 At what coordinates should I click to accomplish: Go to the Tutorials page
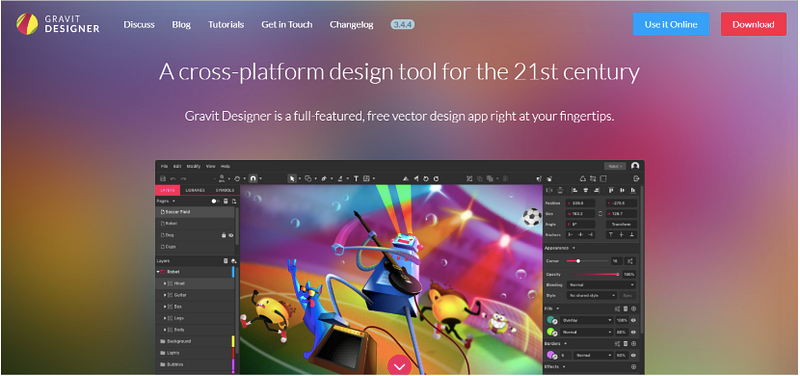coord(226,24)
